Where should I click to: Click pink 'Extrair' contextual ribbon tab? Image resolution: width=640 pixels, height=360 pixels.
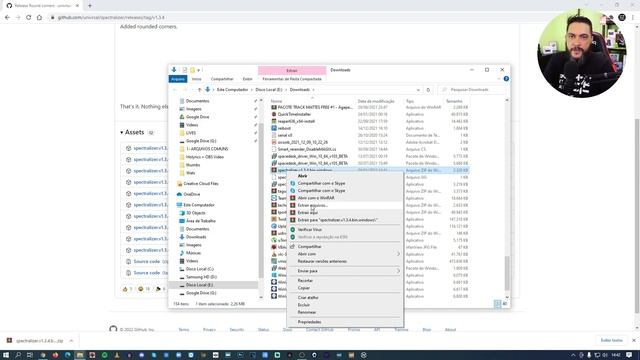292,70
